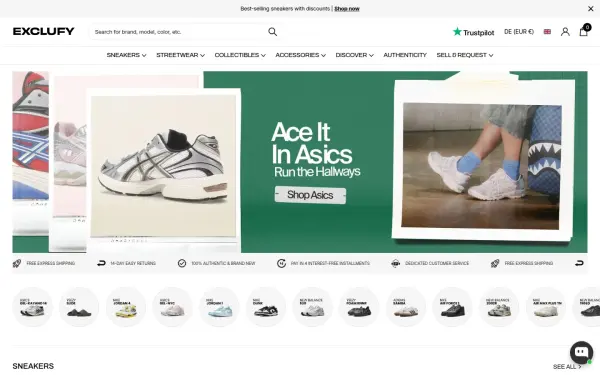Open the DE (EUR €) country selector

tap(519, 32)
